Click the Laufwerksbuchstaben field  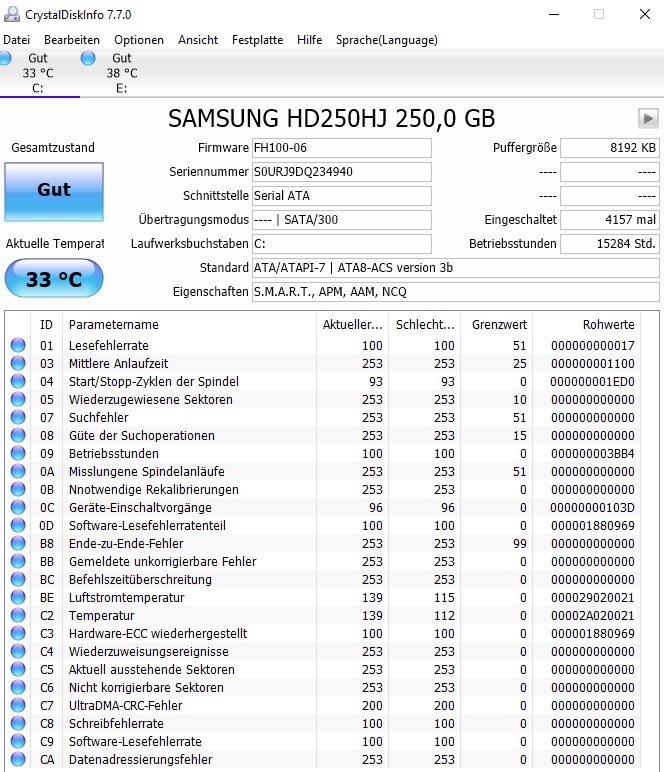[x=342, y=244]
